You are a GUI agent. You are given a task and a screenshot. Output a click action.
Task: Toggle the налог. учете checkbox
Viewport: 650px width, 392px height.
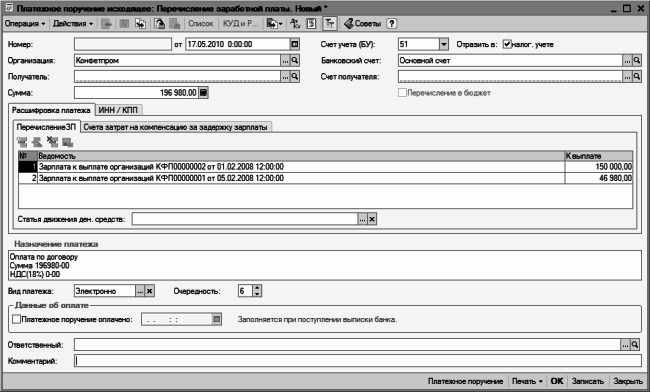(x=507, y=44)
